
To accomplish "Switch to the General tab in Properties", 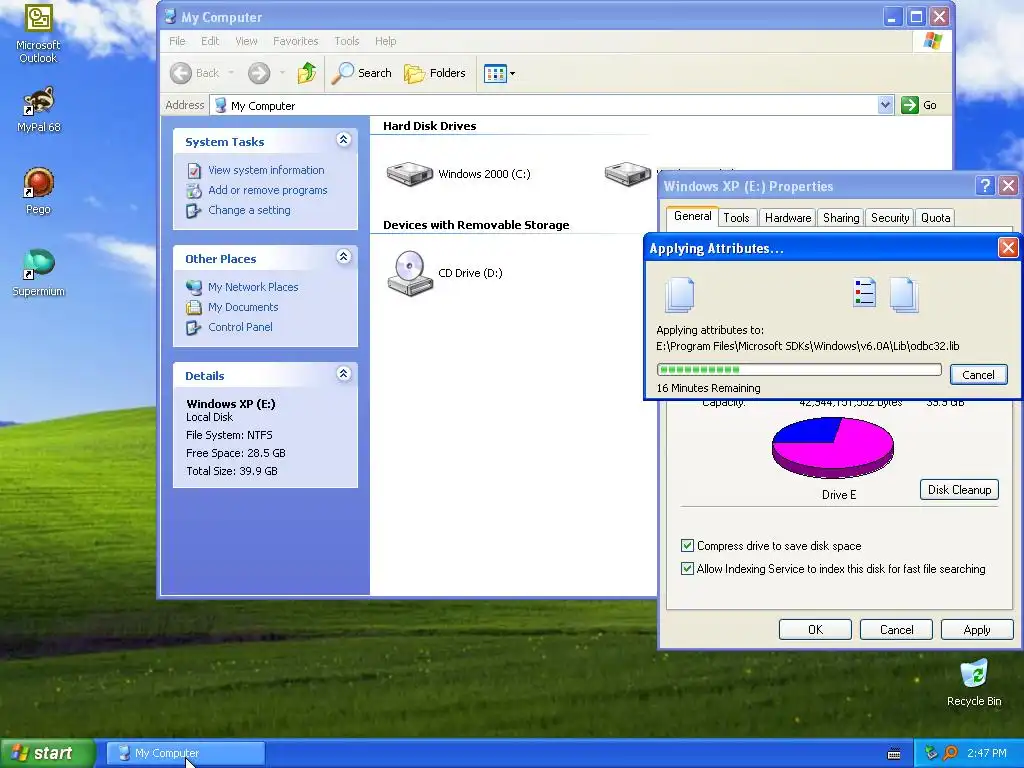I will click(x=692, y=216).
